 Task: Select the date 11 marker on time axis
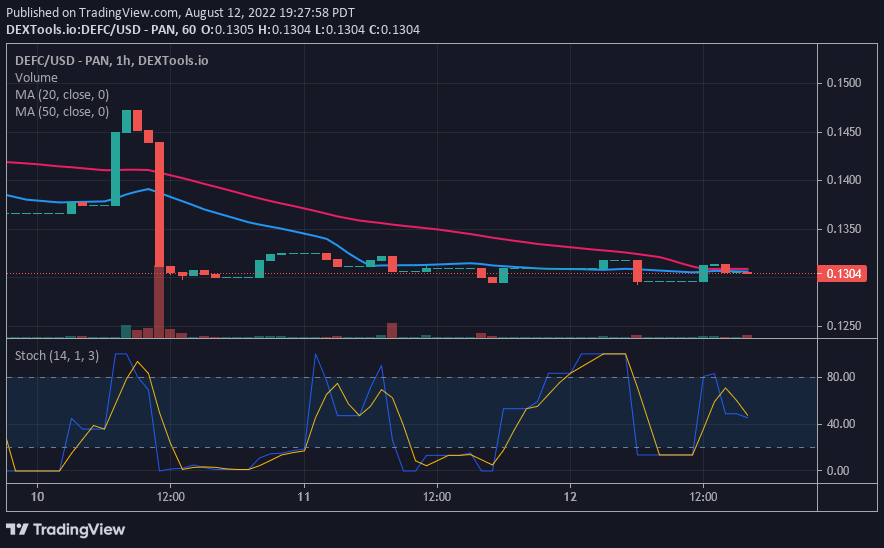point(304,497)
